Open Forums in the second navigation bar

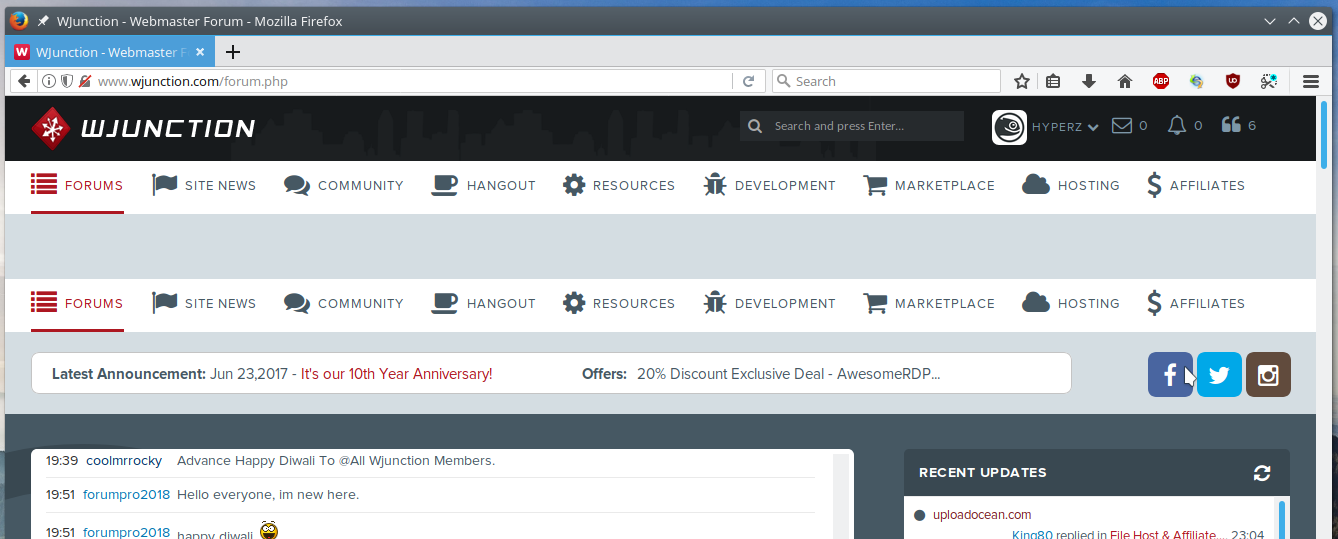[77, 303]
